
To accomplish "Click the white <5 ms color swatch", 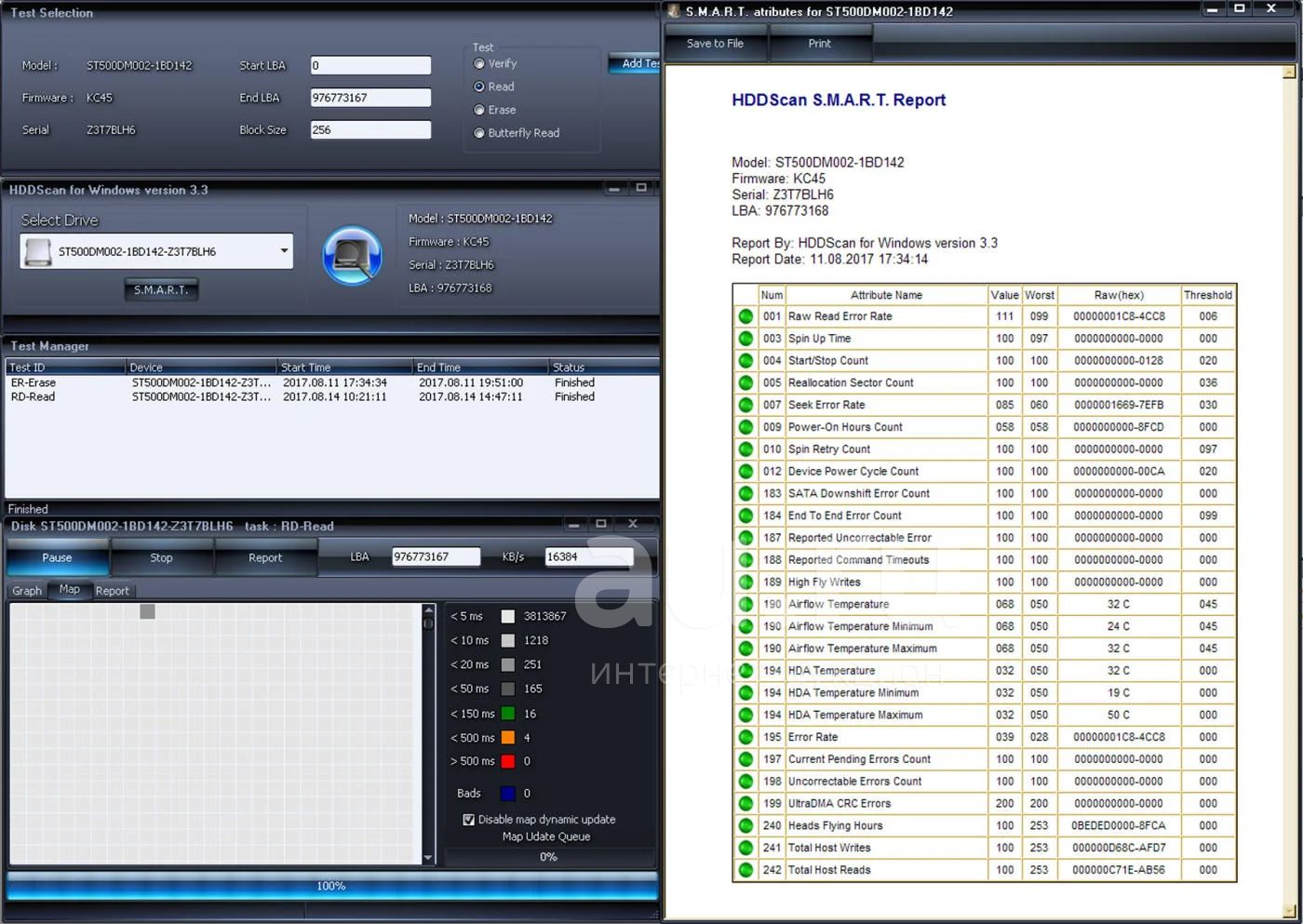I will 508,616.
